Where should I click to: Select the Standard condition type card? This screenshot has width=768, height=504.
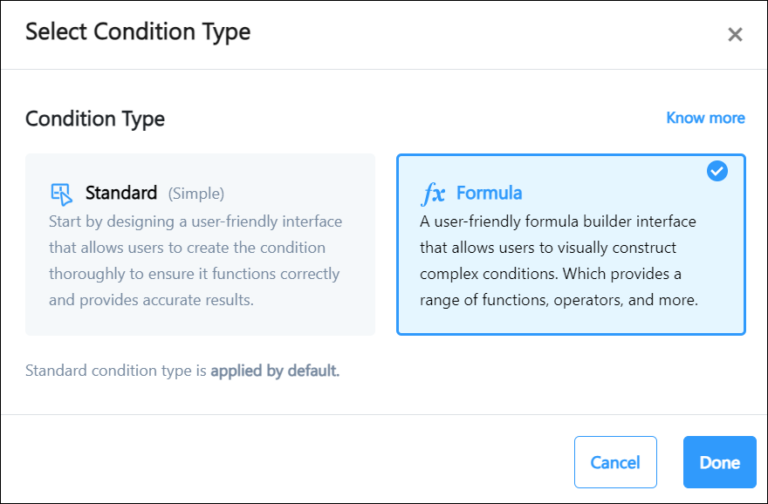coord(200,244)
